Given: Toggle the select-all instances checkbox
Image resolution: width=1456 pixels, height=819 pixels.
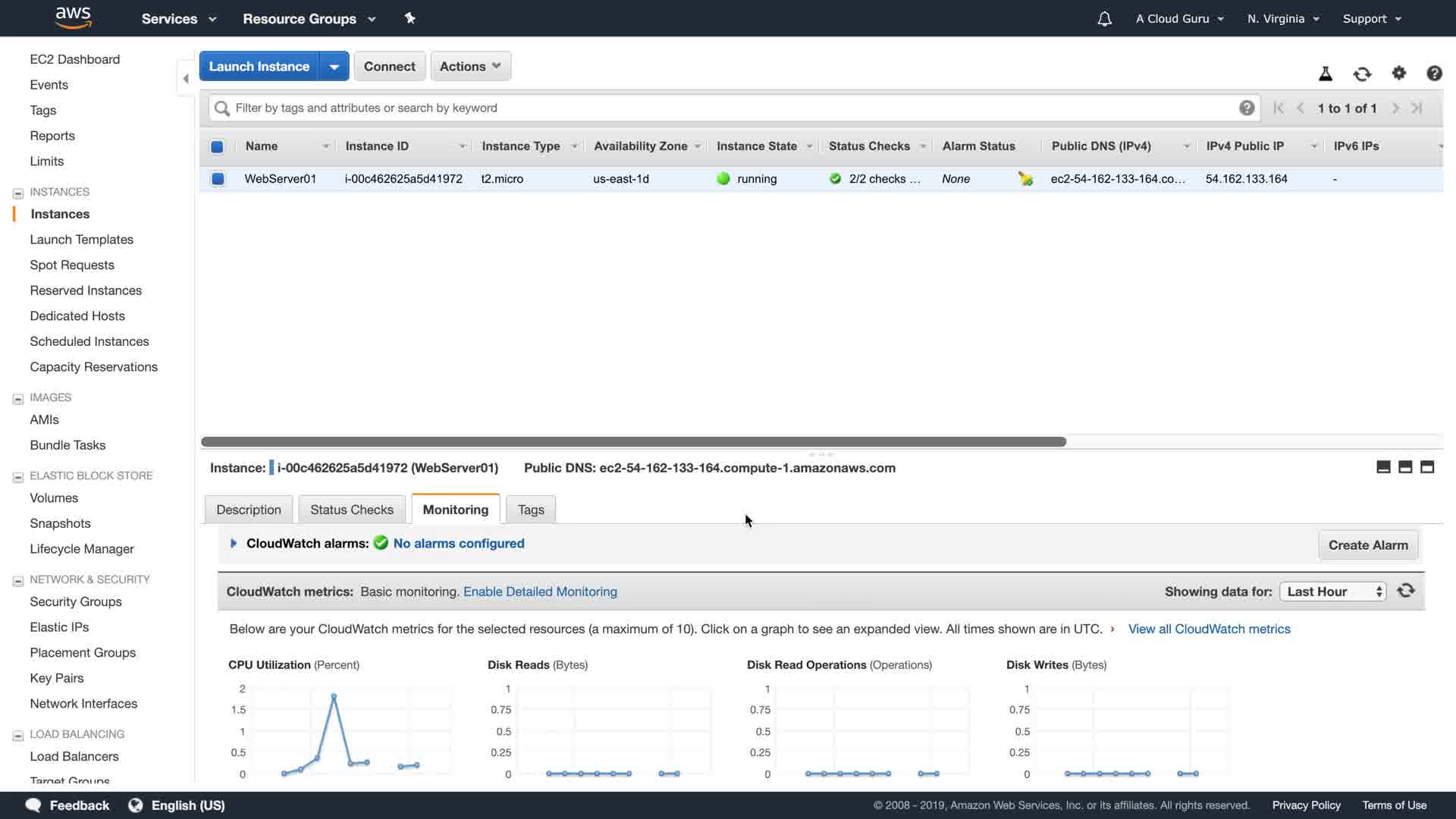Looking at the screenshot, I should [218, 146].
